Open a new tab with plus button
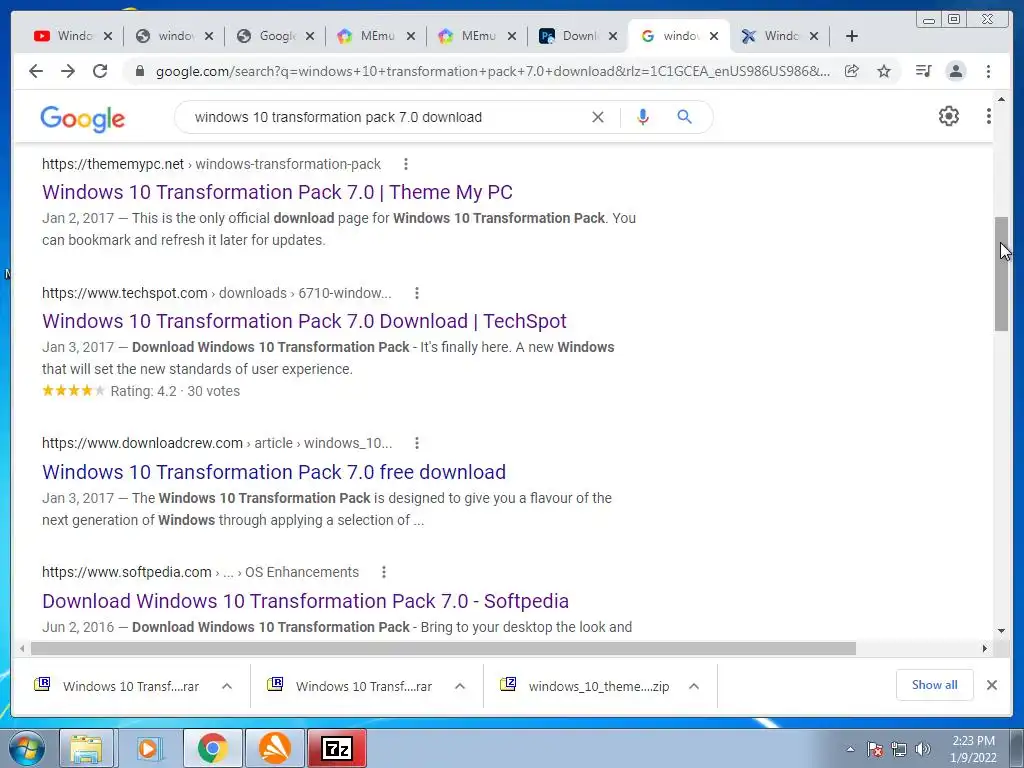The height and width of the screenshot is (768, 1024). point(852,36)
